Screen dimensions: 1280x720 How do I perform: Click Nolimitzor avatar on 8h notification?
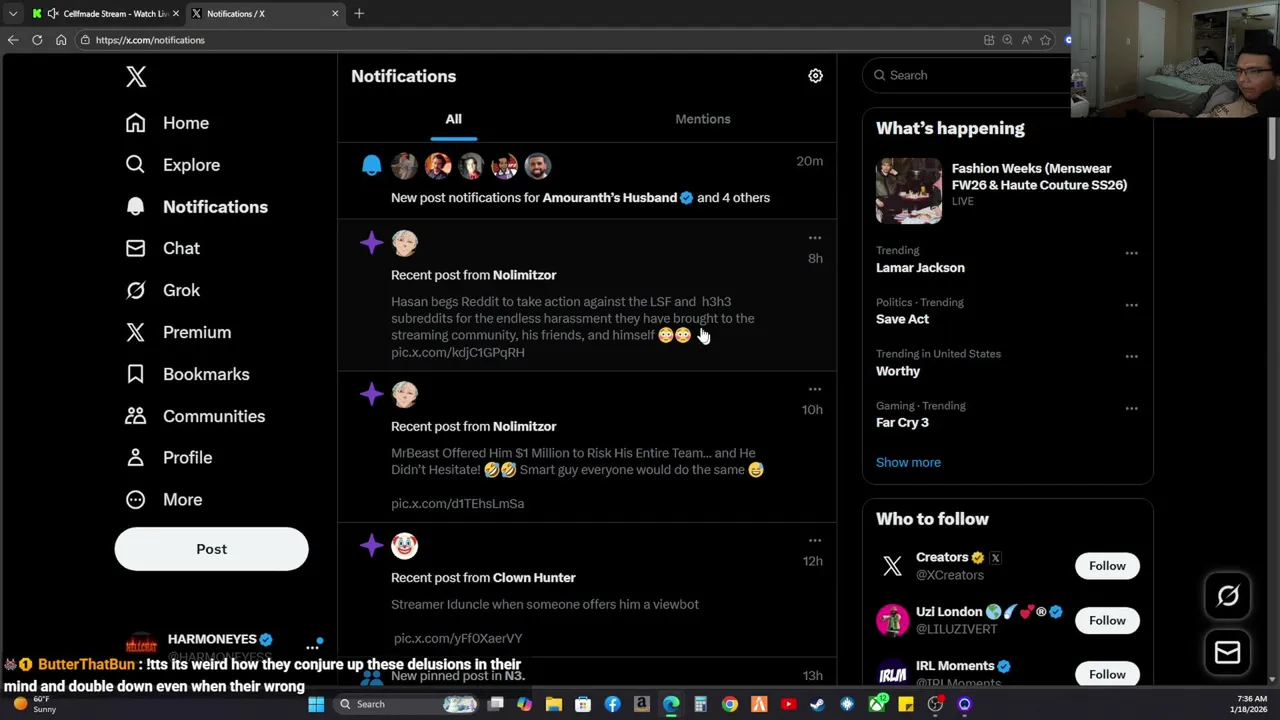tap(404, 243)
